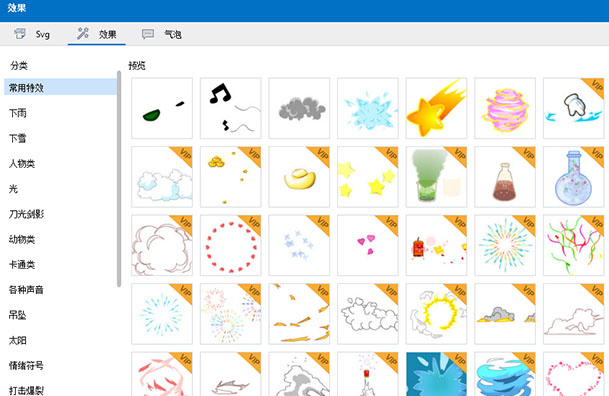The image size is (609, 396).
Task: Choose the cyan firework burst effect
Action: pos(162,314)
